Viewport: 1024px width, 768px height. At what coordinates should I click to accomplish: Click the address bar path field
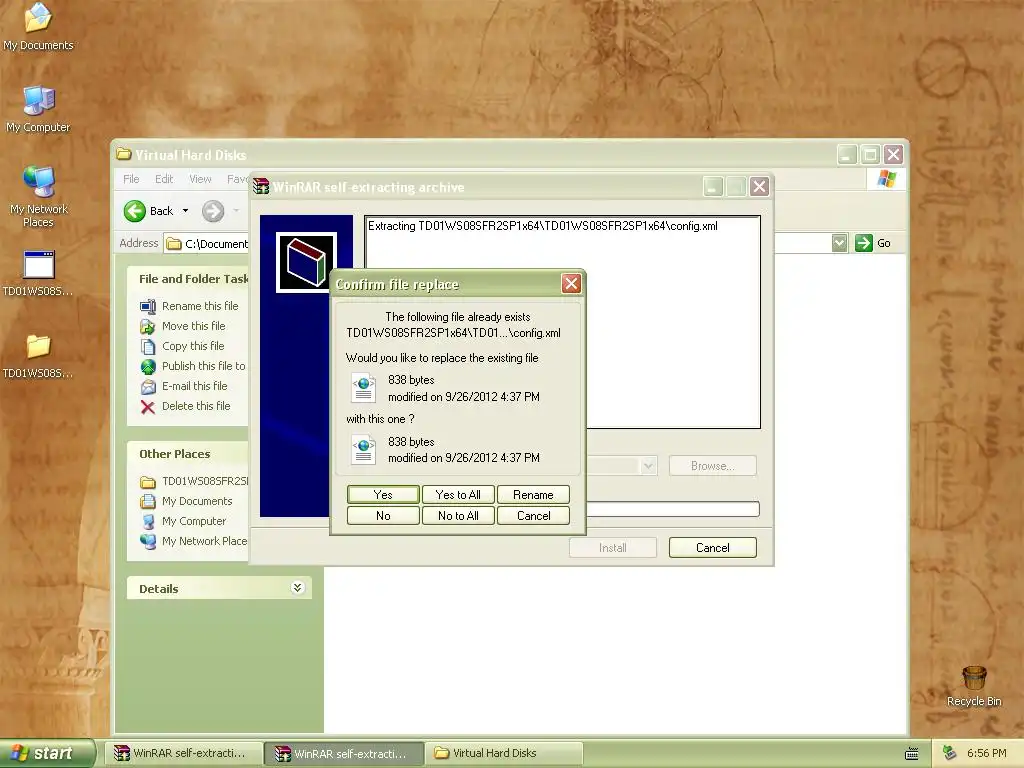pos(206,244)
